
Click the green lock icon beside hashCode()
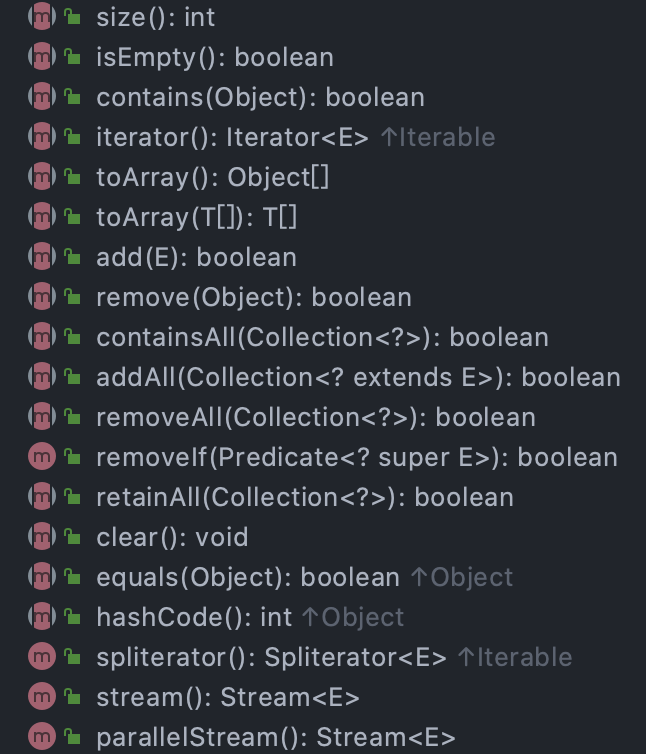click(72, 617)
